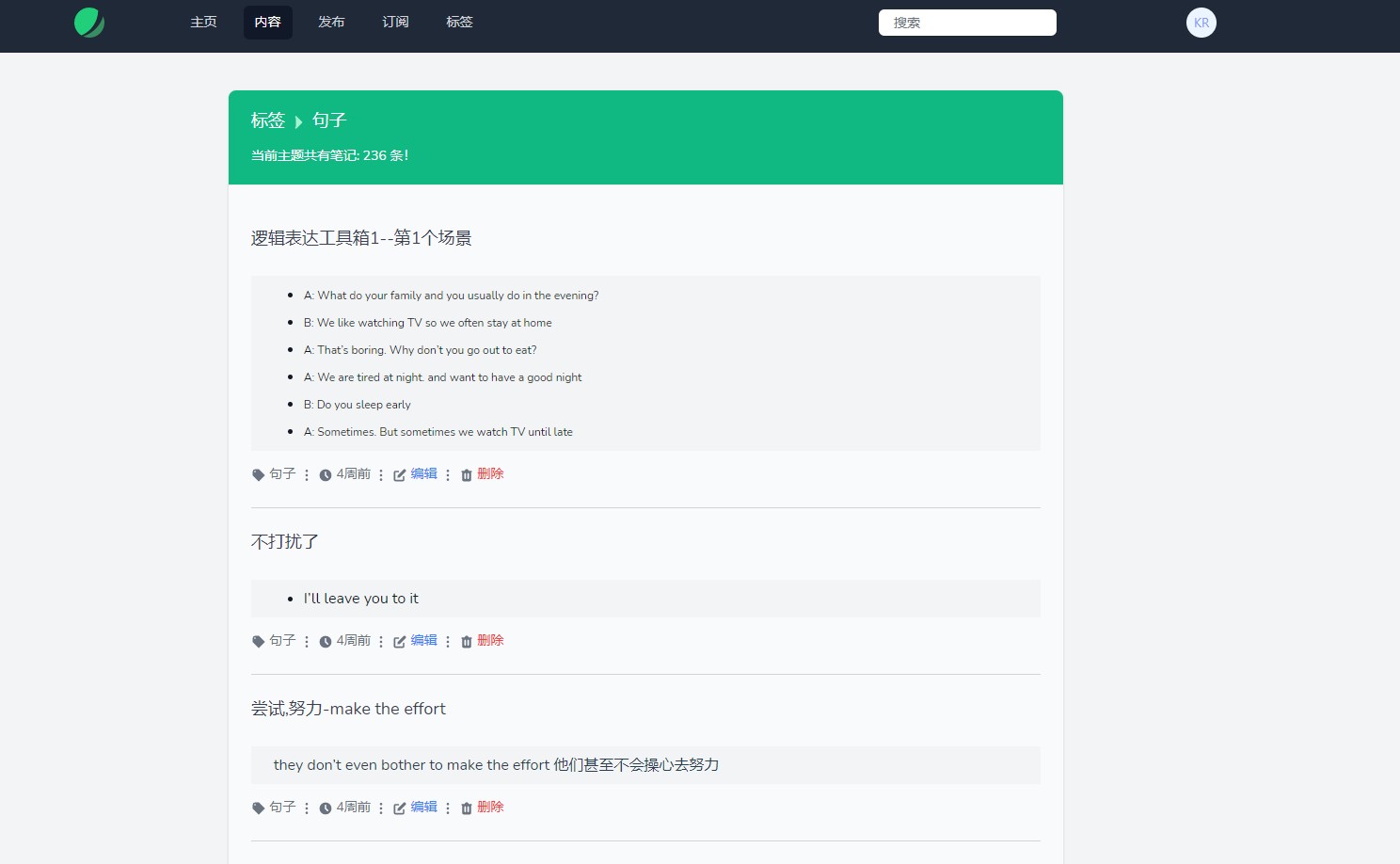Click clock icon under 不打扰了 note
The height and width of the screenshot is (864, 1400).
pos(326,642)
